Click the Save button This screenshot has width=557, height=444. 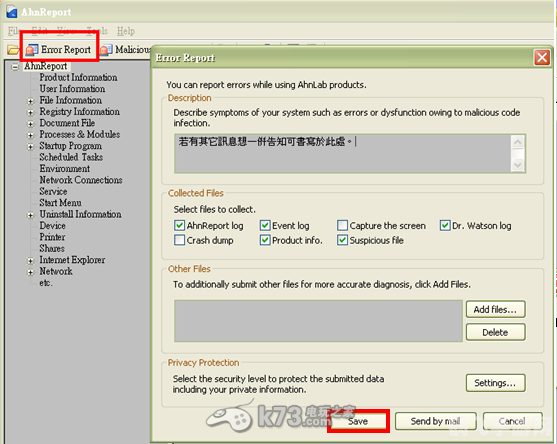pos(358,421)
